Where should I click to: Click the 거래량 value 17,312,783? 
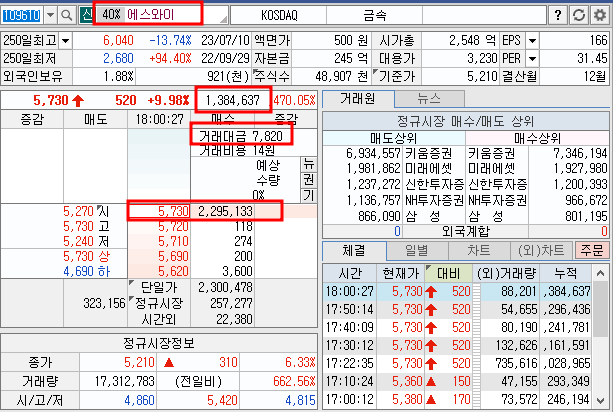(x=125, y=381)
